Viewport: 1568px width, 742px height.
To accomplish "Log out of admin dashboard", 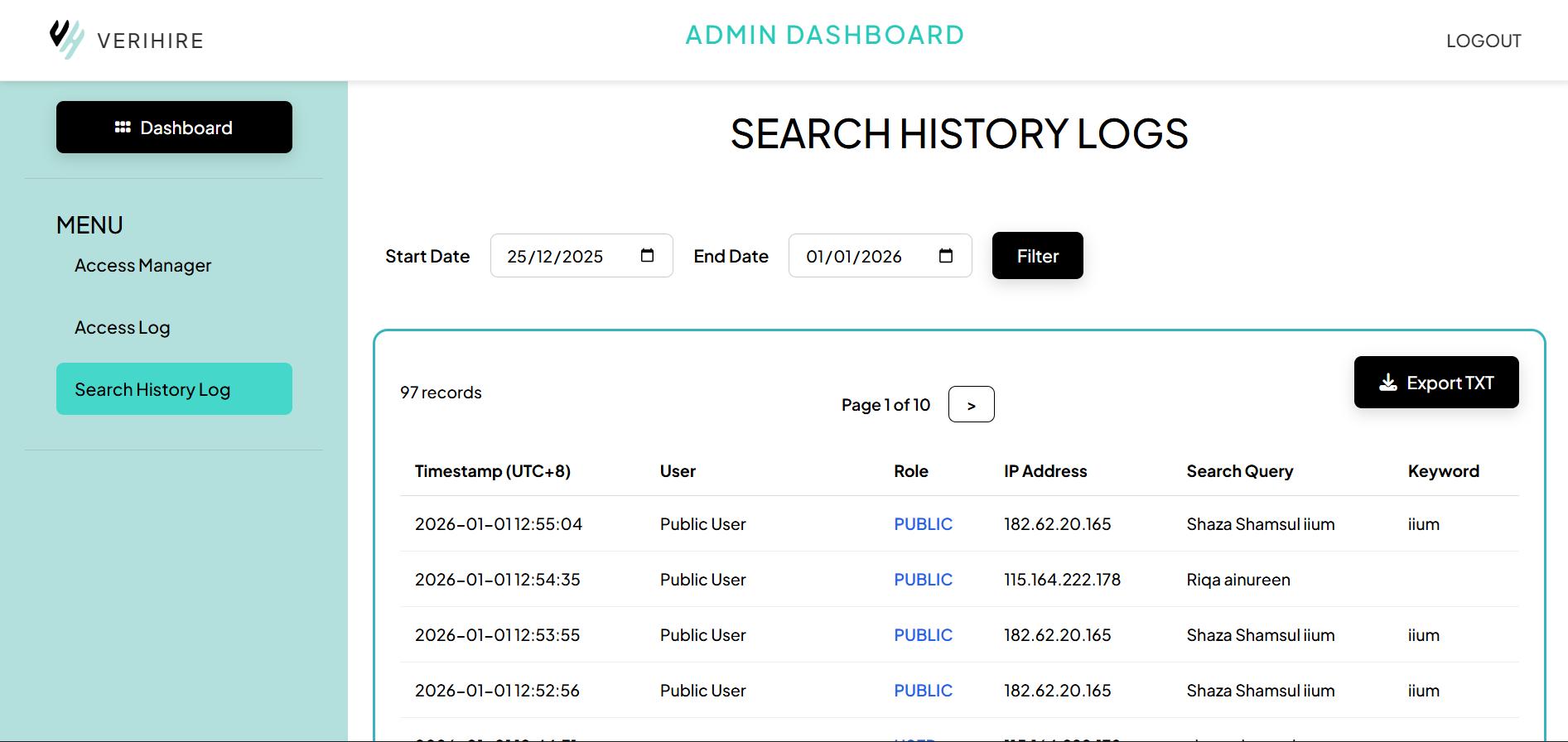I will [1483, 41].
